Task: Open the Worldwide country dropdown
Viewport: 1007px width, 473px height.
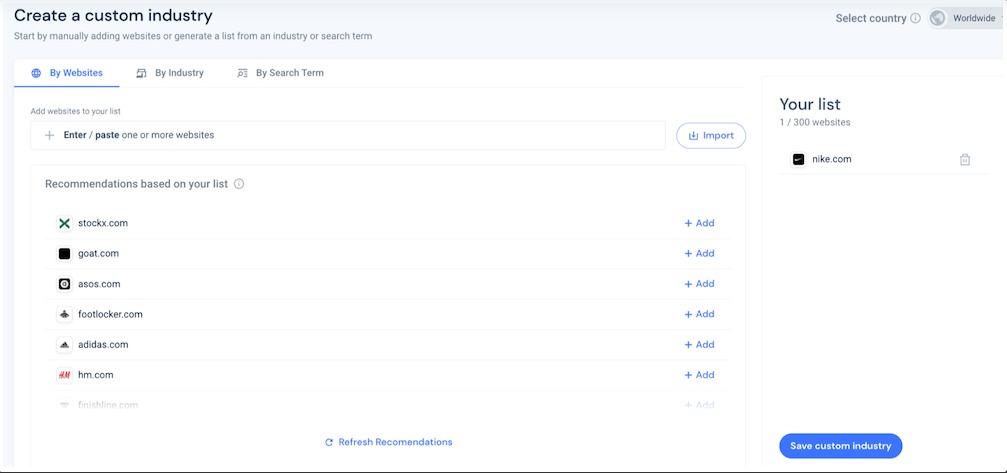Action: click(965, 18)
